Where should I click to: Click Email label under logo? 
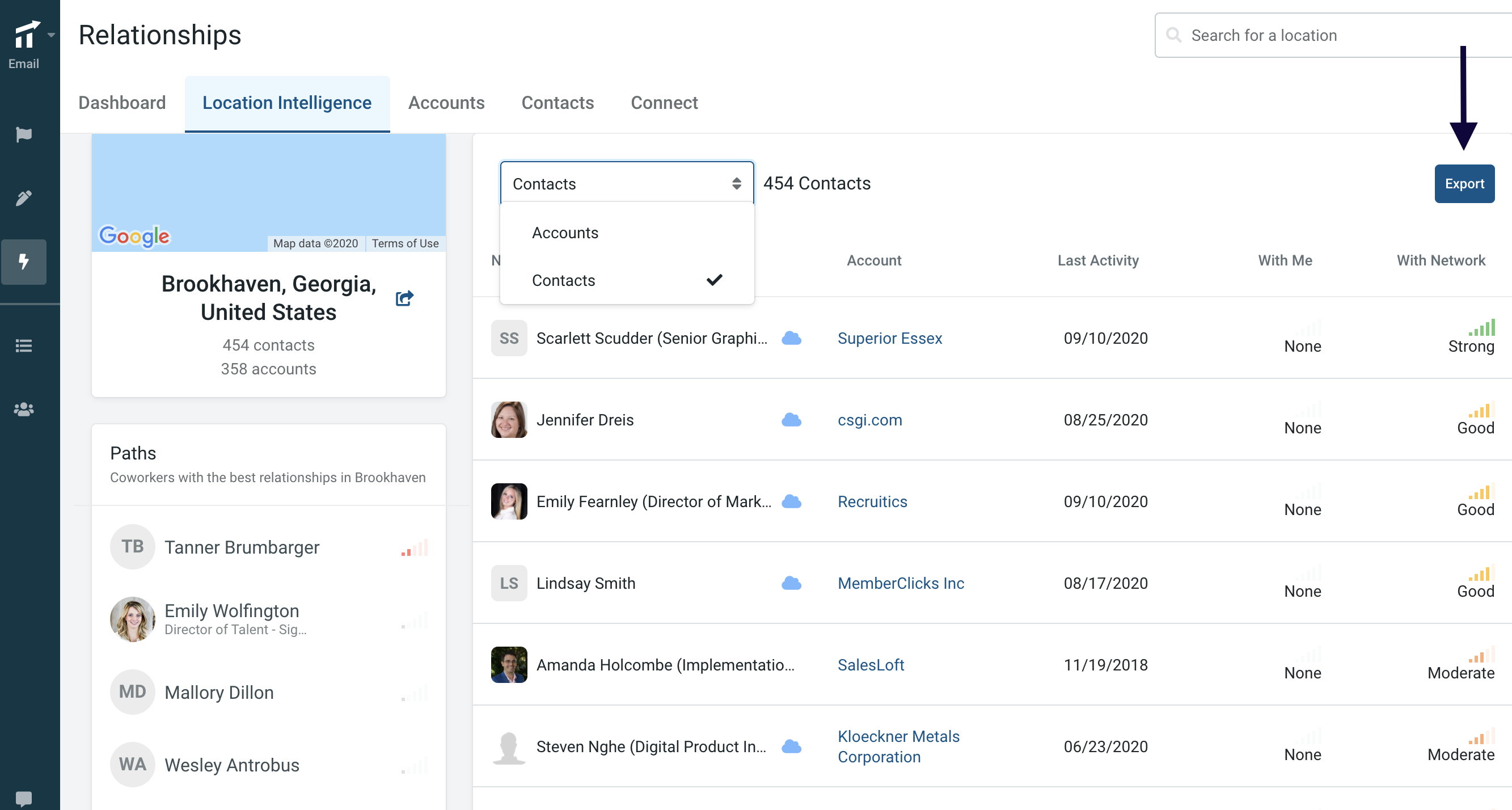point(23,64)
